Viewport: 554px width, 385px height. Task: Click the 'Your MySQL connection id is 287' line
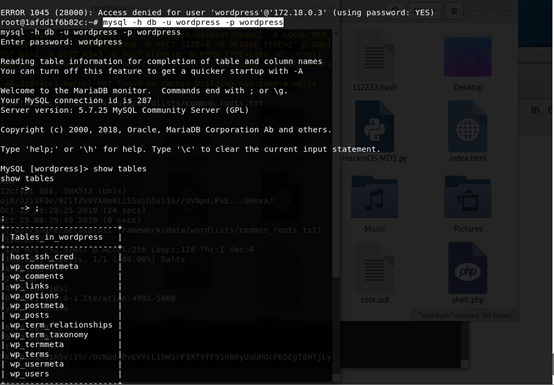coord(76,101)
